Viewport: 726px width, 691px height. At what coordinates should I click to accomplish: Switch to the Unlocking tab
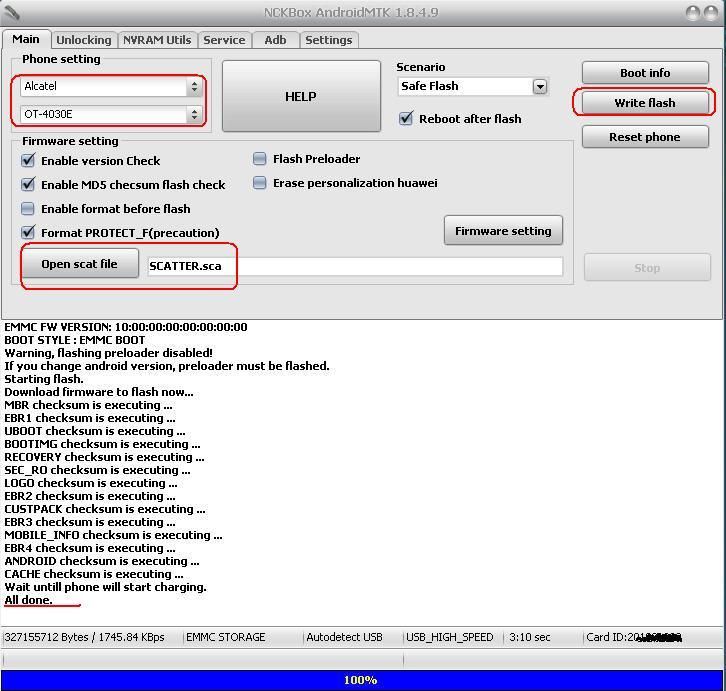pos(83,40)
